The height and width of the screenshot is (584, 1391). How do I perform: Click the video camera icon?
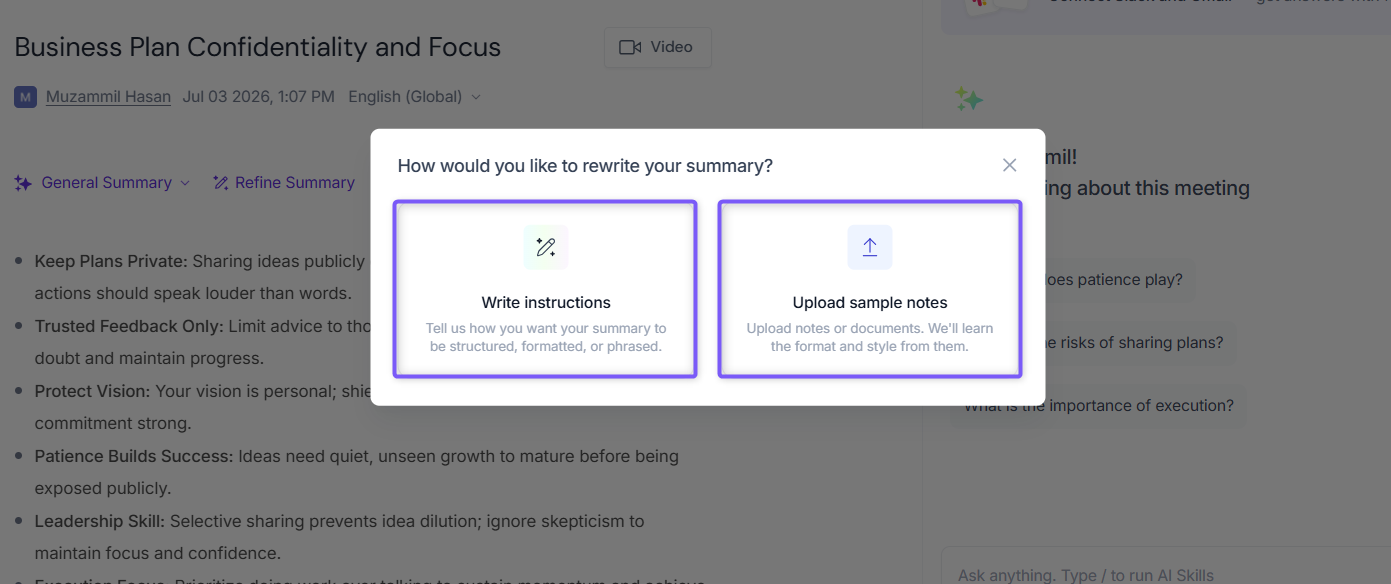pyautogui.click(x=630, y=47)
